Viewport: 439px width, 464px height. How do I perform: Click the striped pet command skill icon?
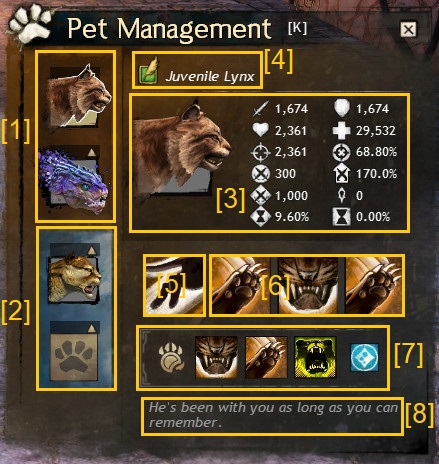[174, 286]
